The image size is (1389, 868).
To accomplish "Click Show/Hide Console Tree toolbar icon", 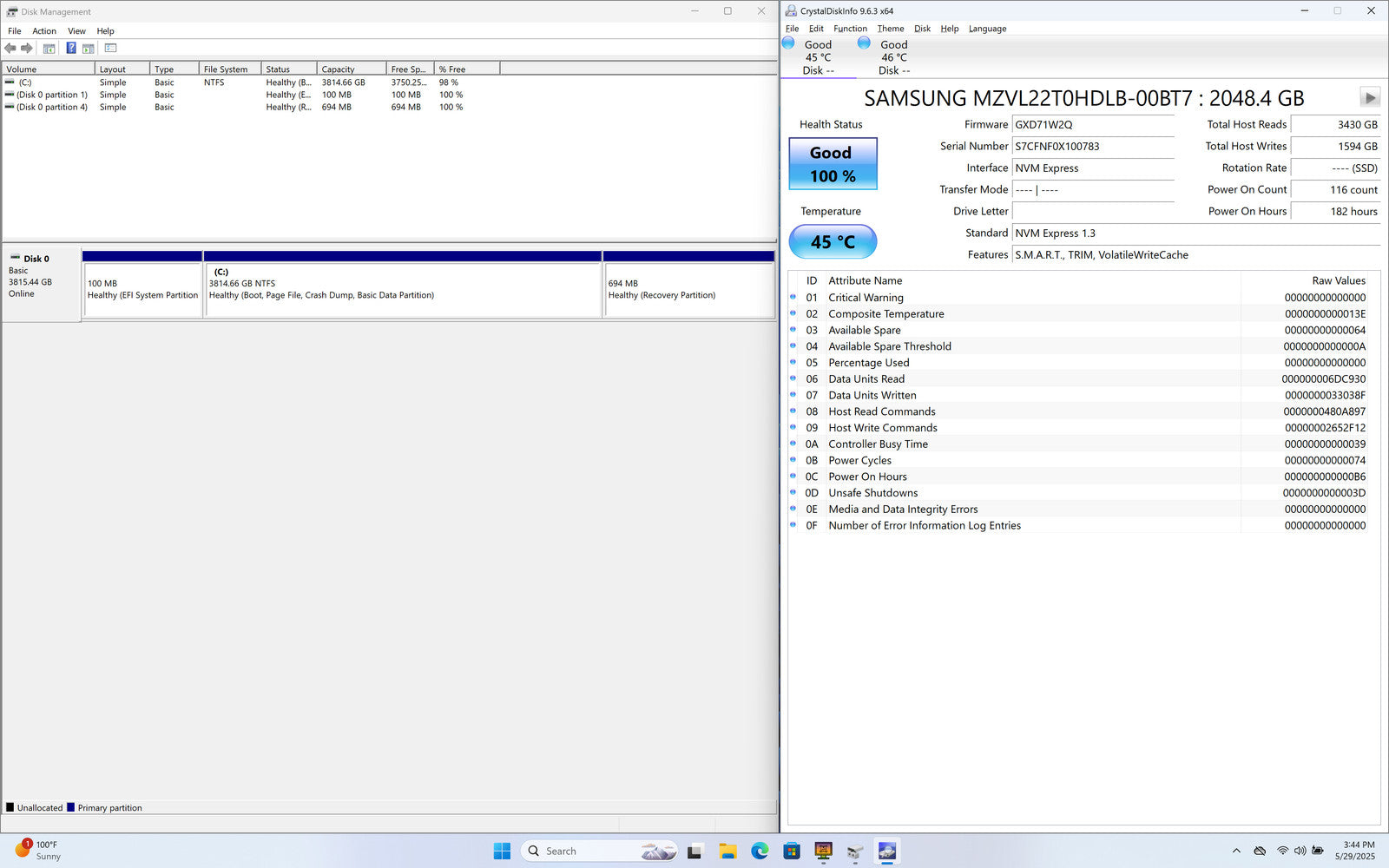I will [x=49, y=49].
